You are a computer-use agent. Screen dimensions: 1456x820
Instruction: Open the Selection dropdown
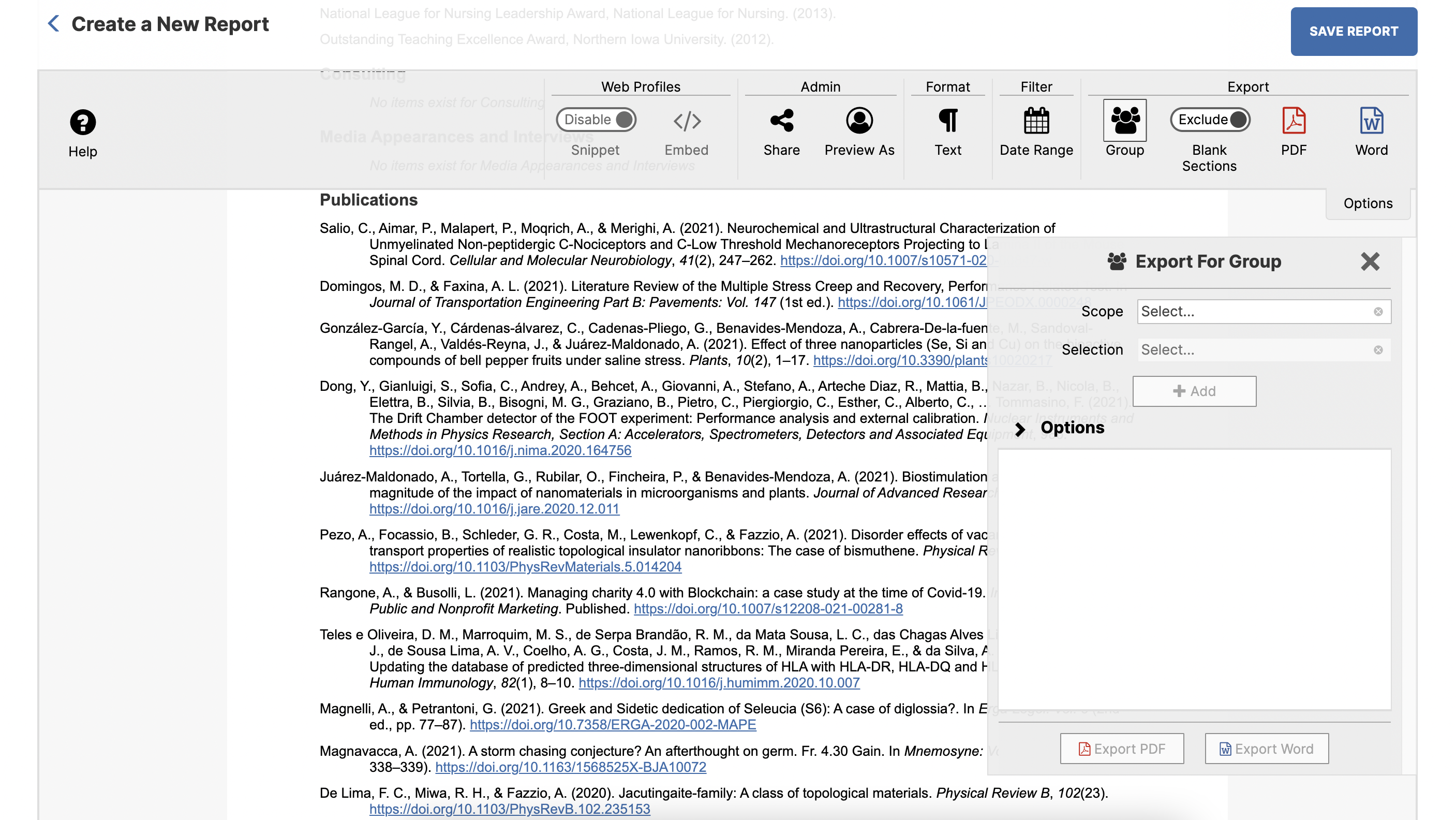point(1264,350)
